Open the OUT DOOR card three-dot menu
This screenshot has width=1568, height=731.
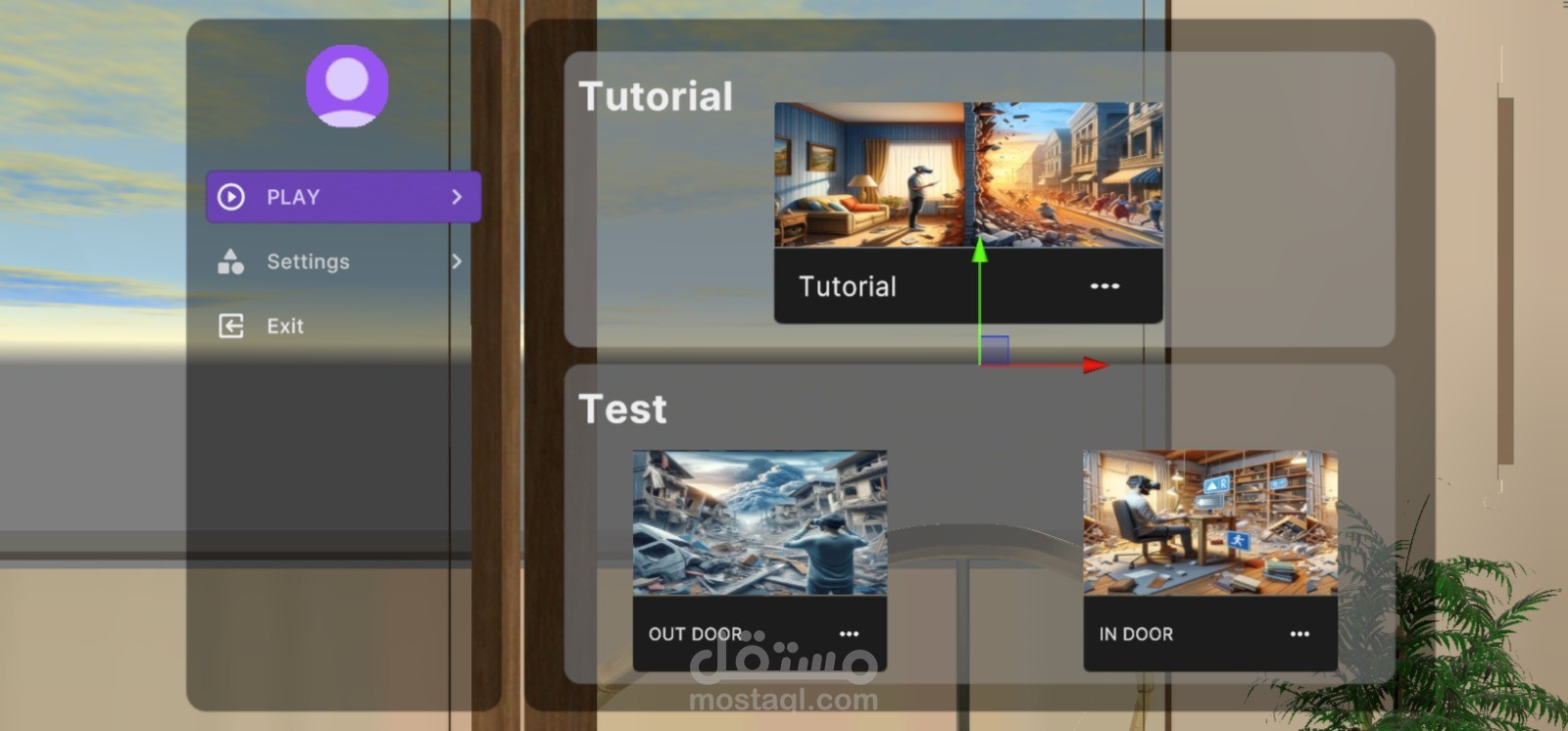pyautogui.click(x=849, y=634)
